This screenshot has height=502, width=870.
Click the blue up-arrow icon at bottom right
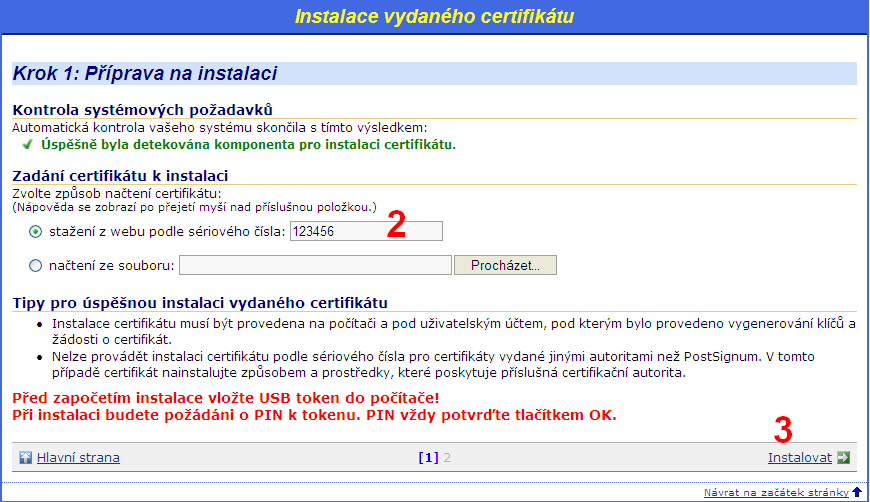point(857,492)
